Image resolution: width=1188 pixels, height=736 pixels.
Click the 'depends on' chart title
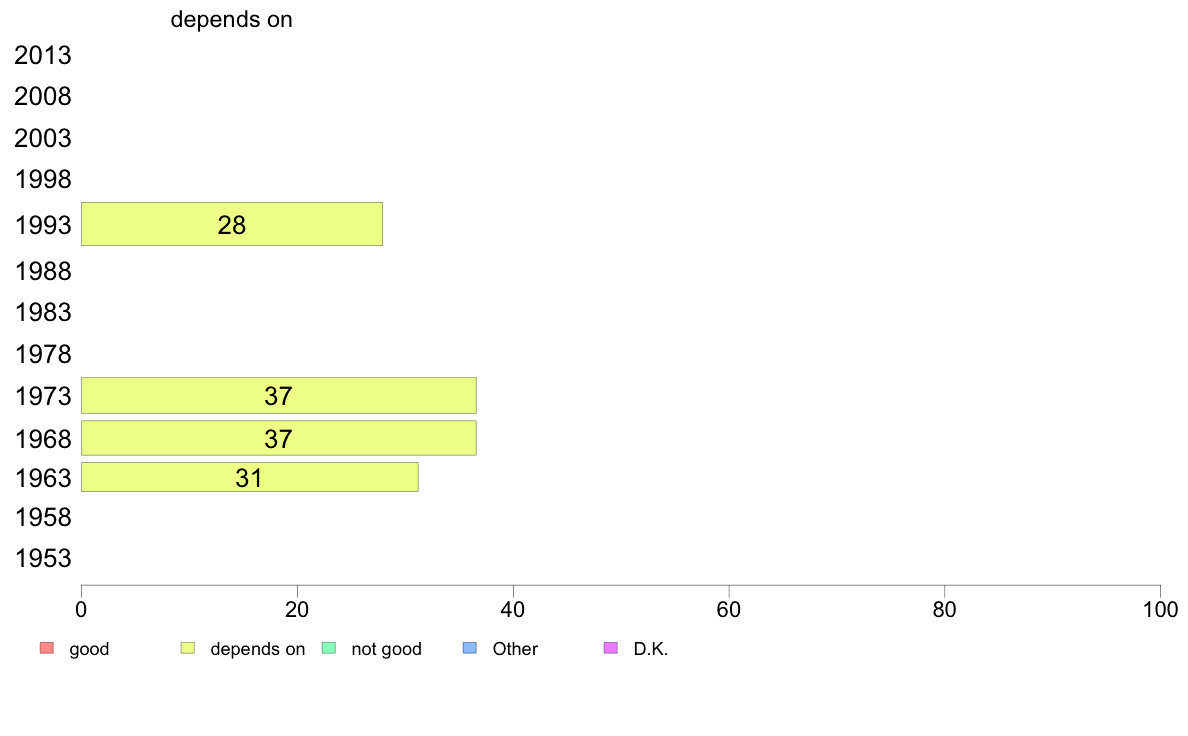point(231,20)
